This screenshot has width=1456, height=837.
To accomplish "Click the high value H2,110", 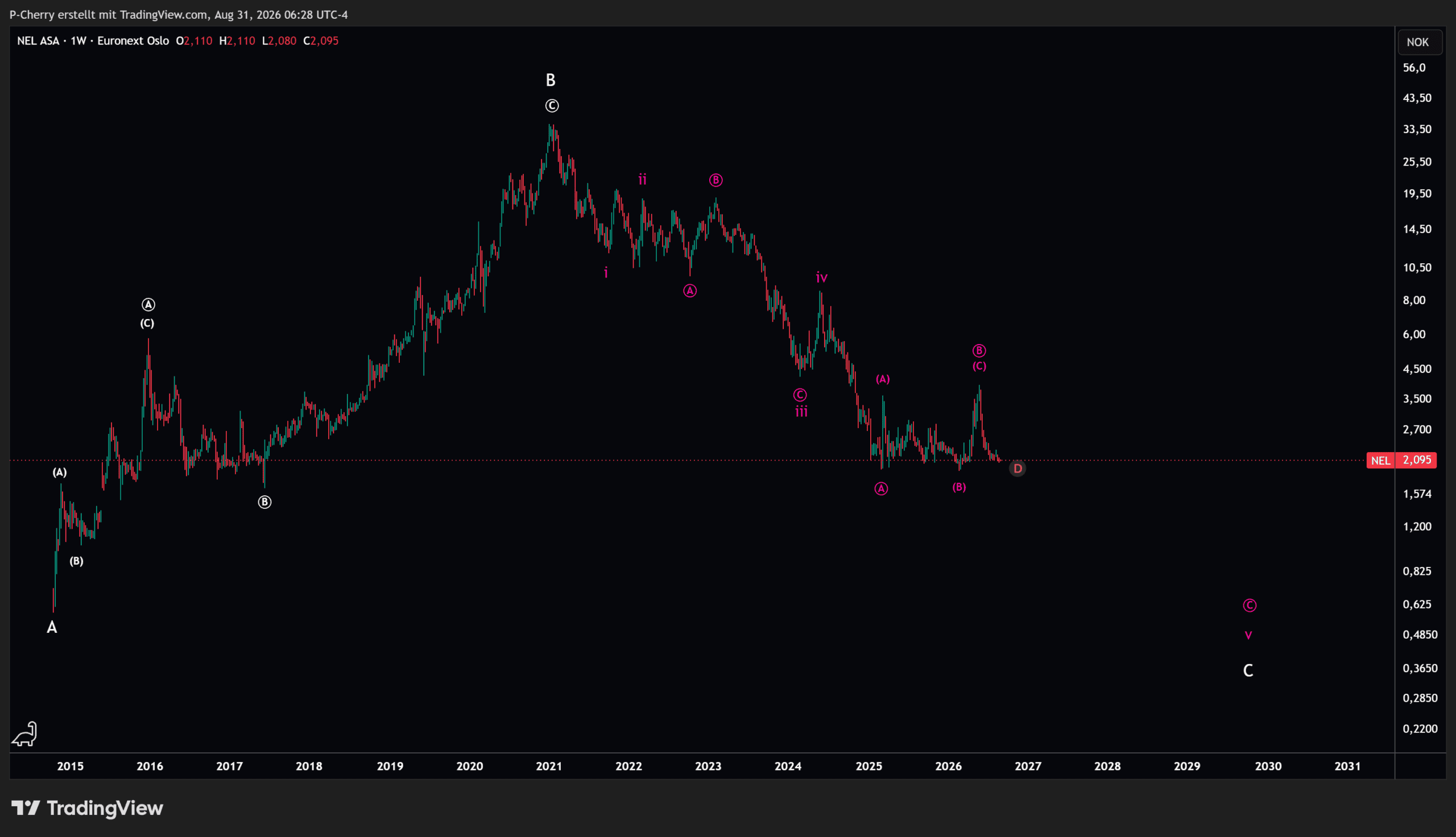I will click(237, 41).
